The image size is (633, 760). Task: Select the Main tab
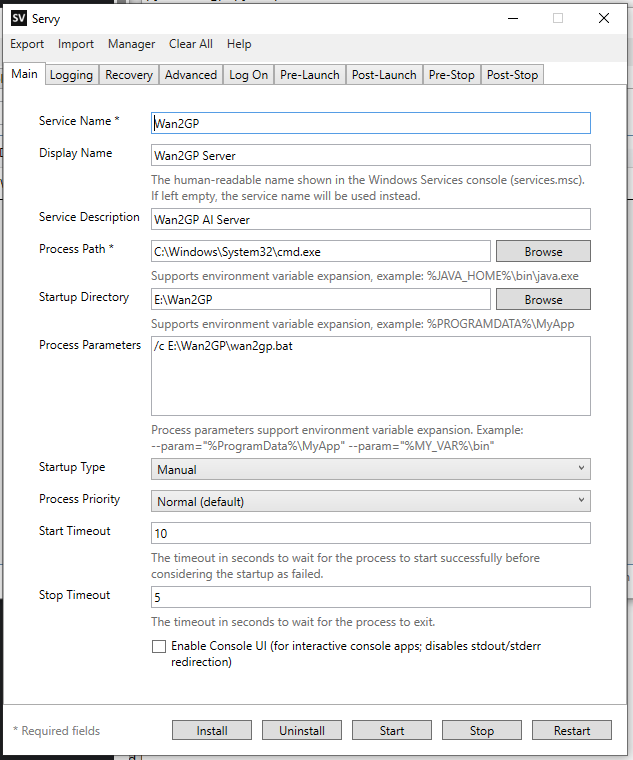click(x=25, y=74)
